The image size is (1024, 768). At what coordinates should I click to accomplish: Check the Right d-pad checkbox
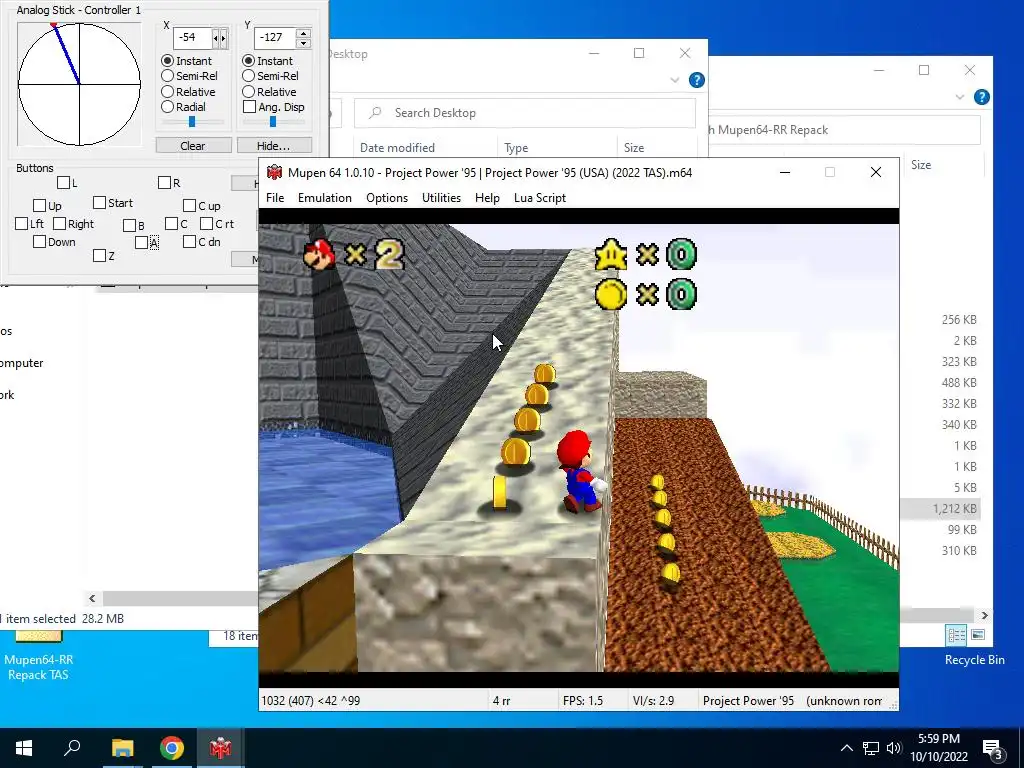(59, 224)
